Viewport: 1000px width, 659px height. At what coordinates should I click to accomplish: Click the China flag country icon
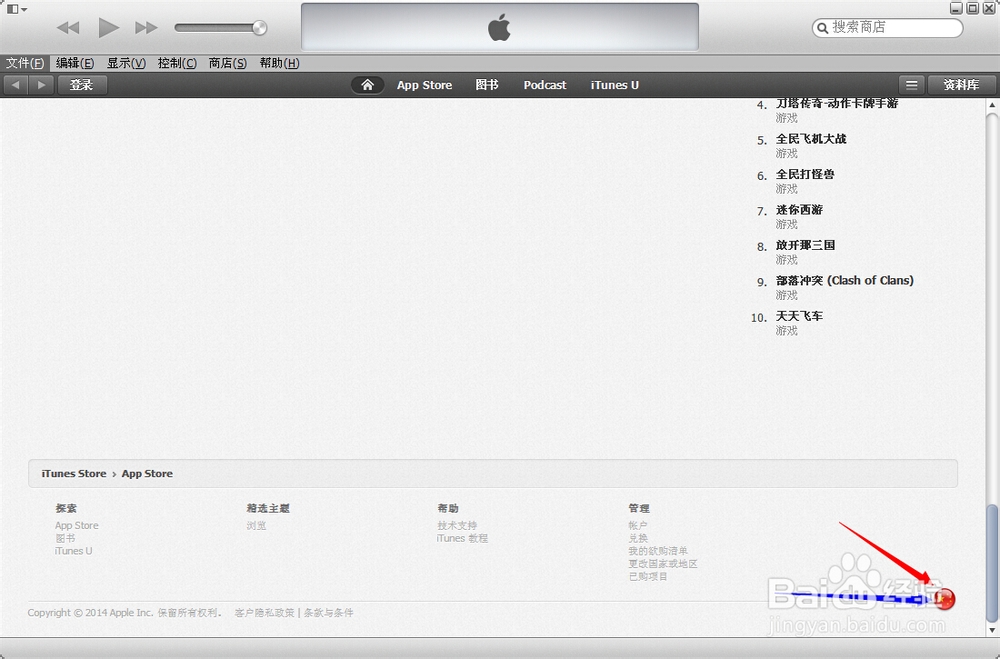945,599
